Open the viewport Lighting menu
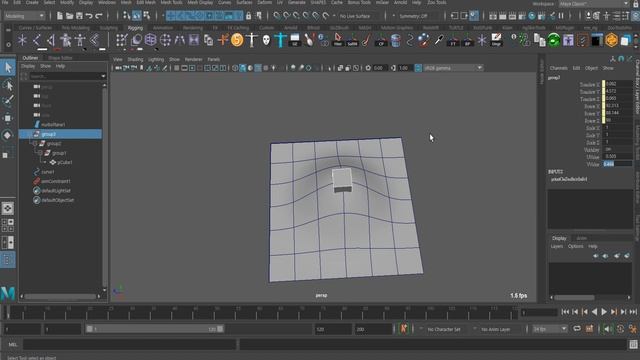640x360 pixels. click(x=156, y=60)
